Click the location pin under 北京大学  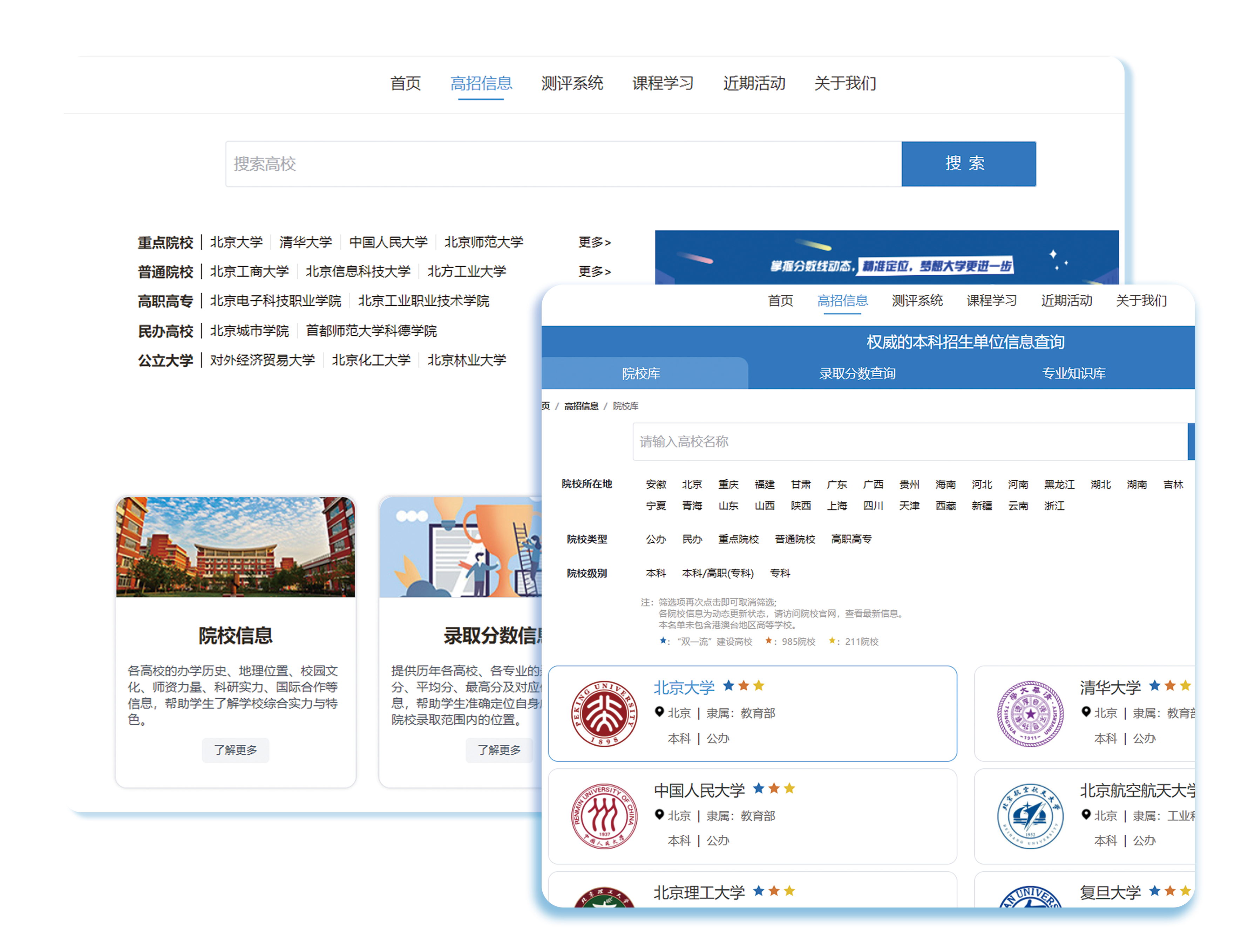(659, 712)
